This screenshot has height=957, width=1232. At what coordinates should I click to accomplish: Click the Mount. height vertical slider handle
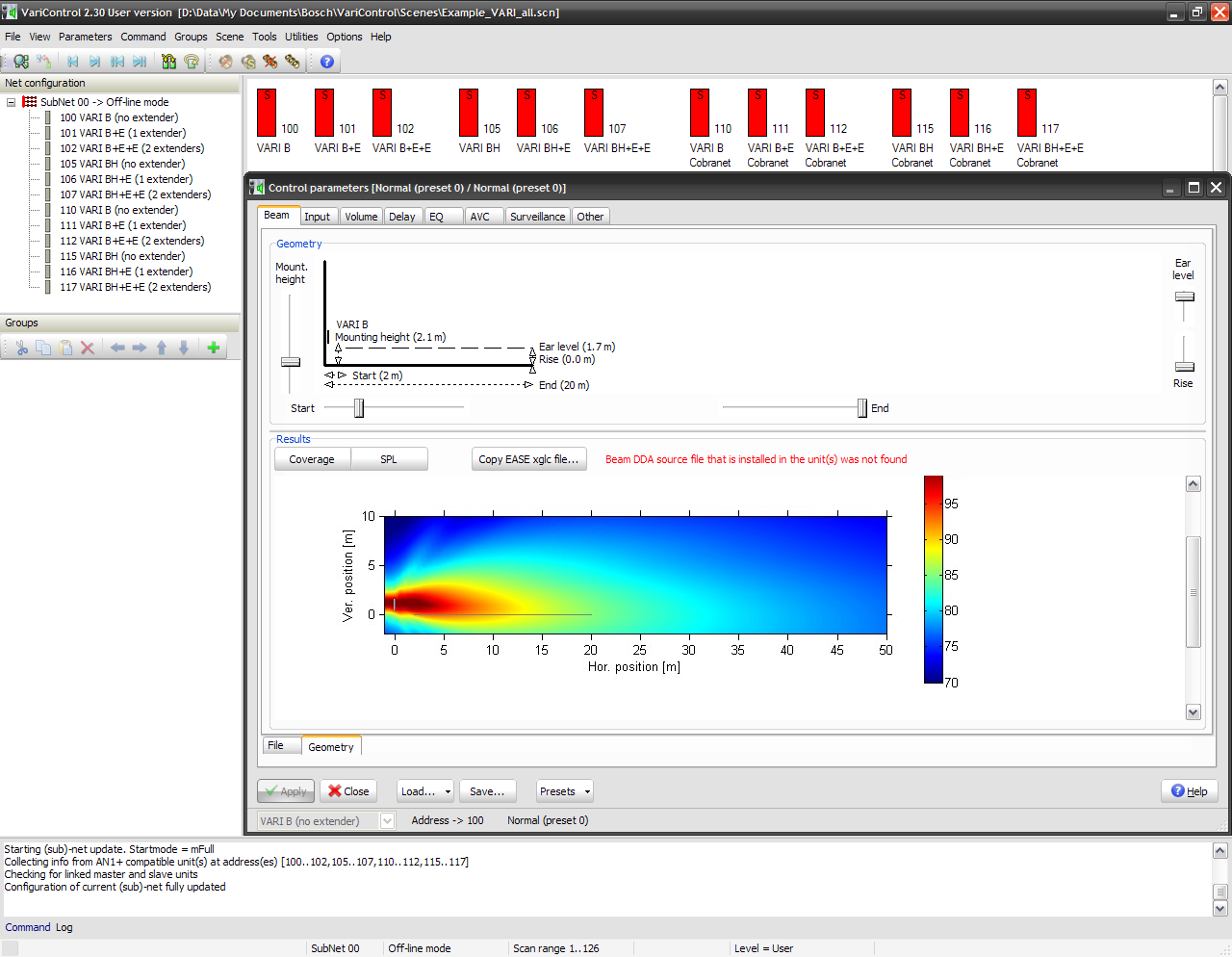pyautogui.click(x=290, y=362)
